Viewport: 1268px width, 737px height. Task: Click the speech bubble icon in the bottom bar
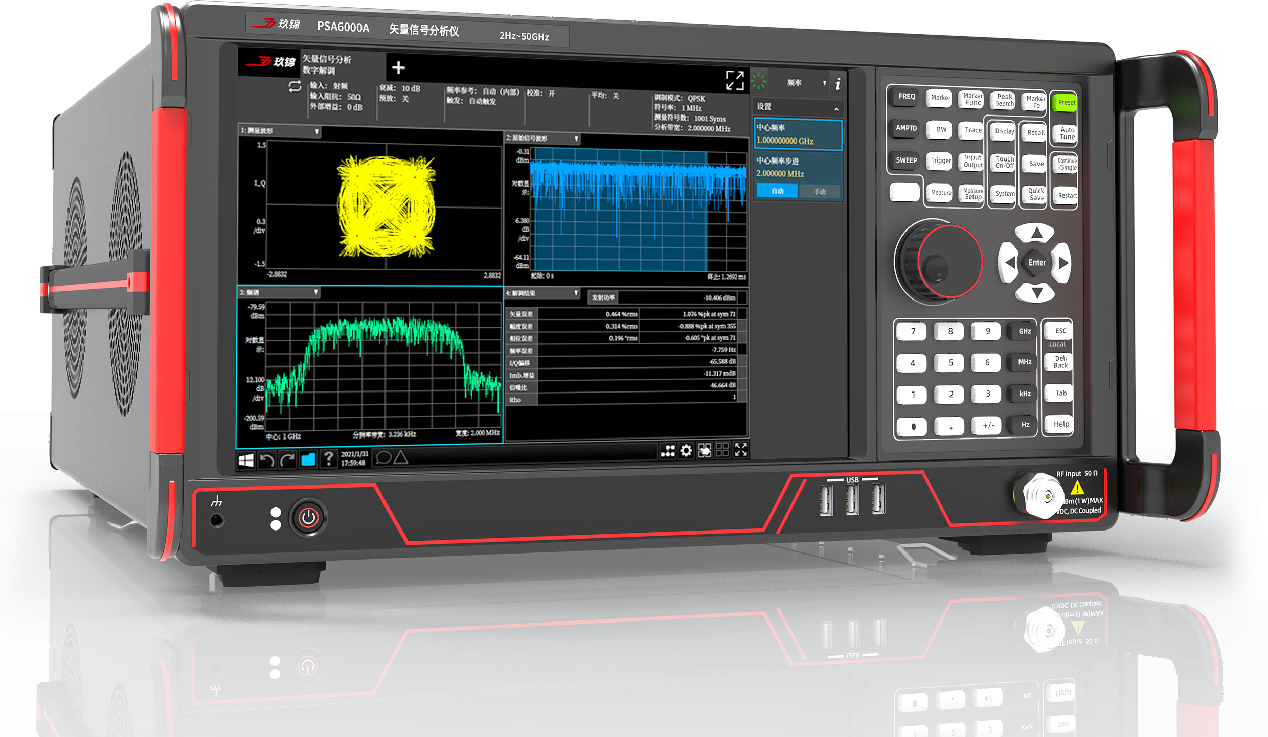(382, 459)
